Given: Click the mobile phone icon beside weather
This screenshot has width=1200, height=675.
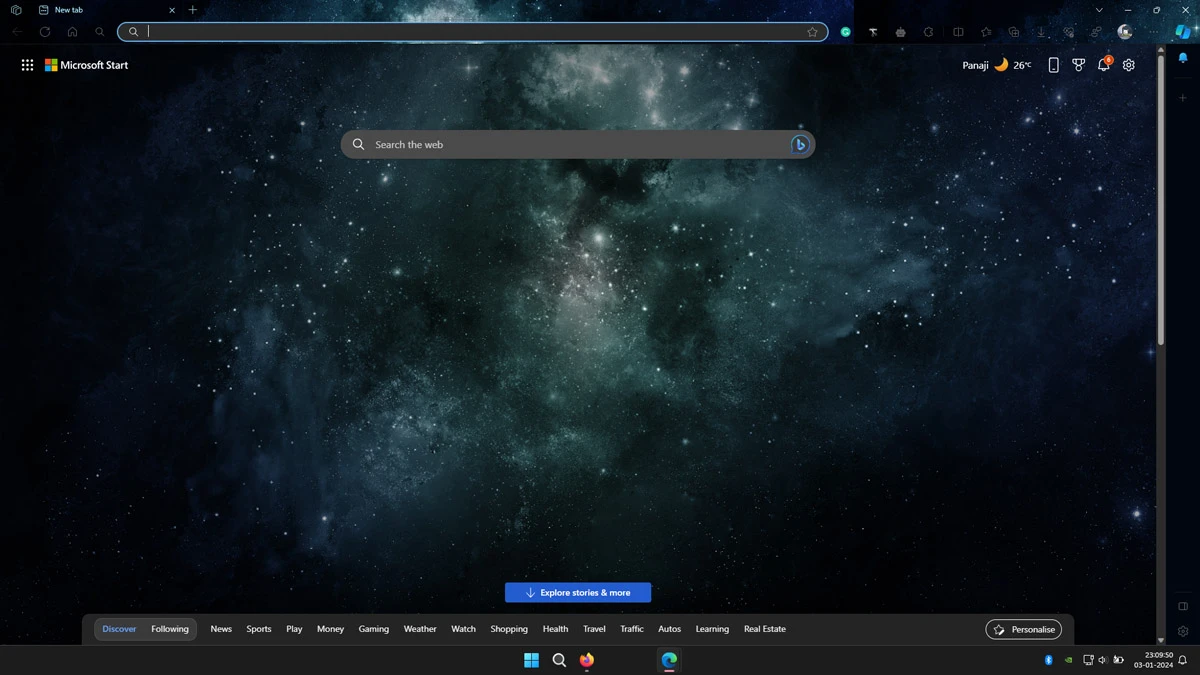Looking at the screenshot, I should tap(1053, 65).
